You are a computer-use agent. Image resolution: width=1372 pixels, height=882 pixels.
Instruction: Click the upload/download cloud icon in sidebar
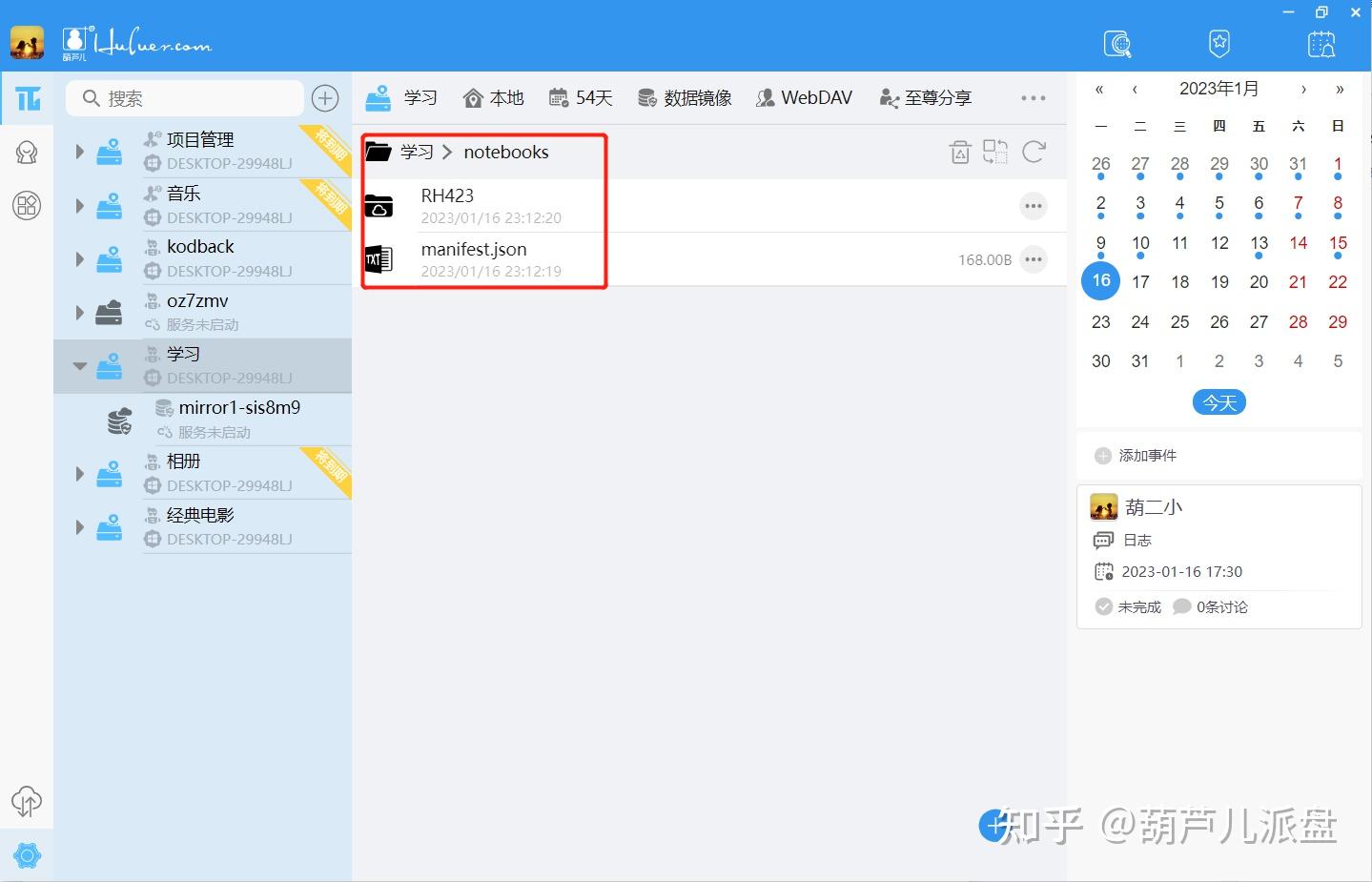point(27,802)
